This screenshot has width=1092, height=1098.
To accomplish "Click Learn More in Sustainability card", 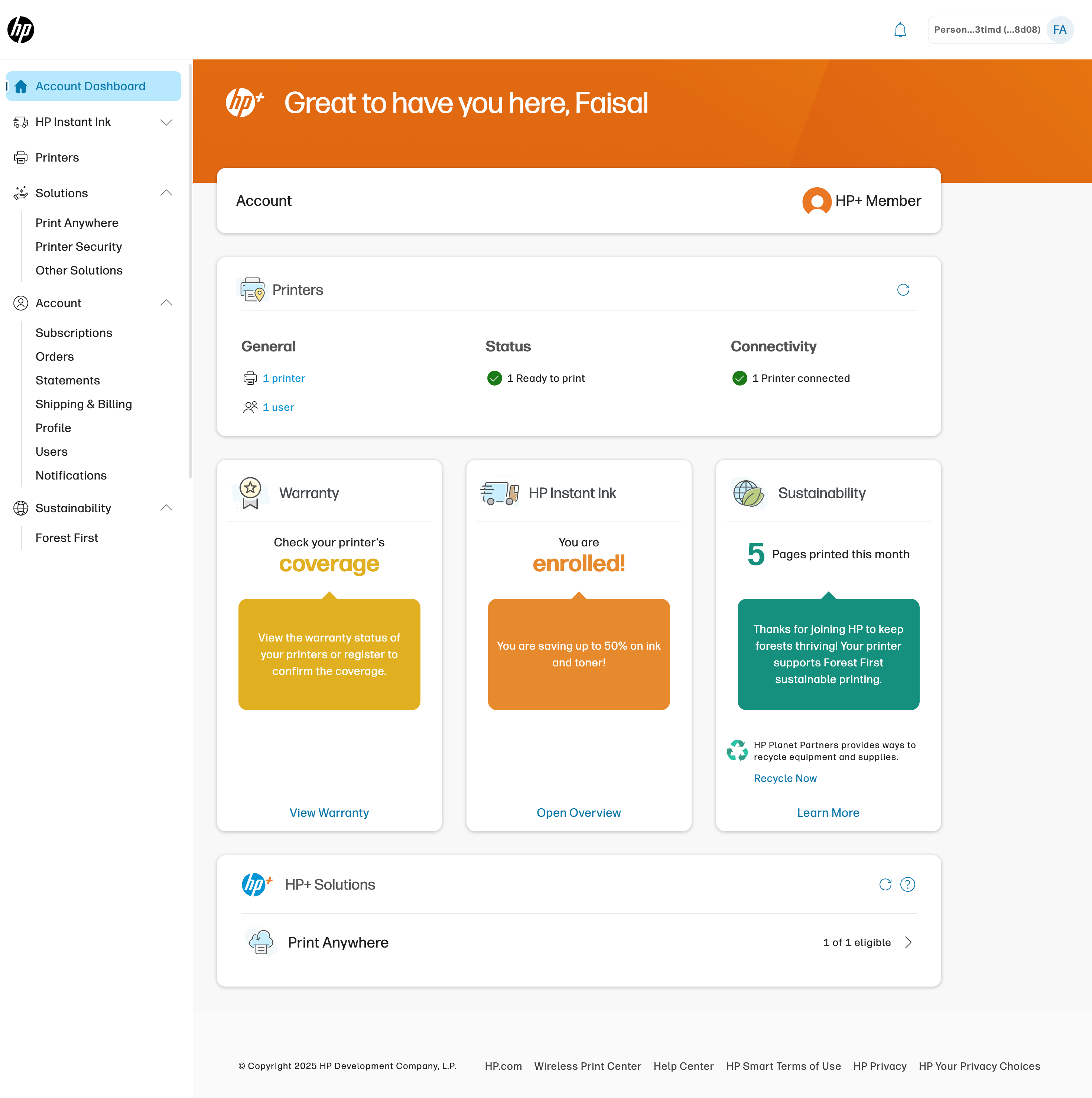I will click(x=828, y=813).
